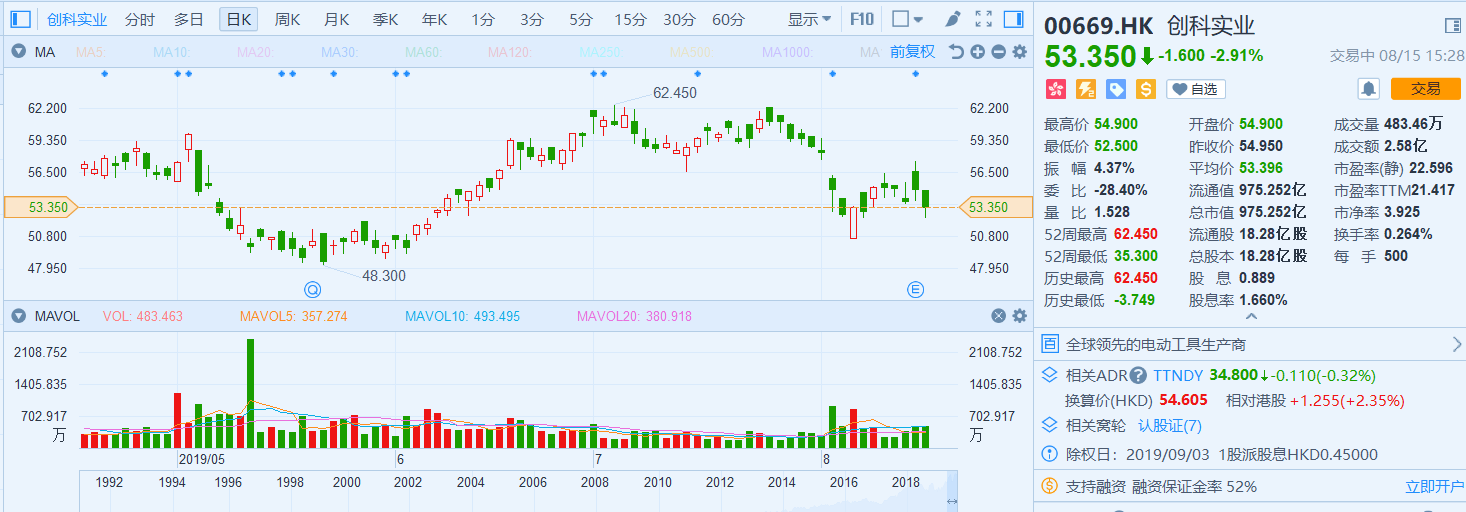Switch to 1分 minute chart
The width and height of the screenshot is (1466, 512).
[483, 19]
